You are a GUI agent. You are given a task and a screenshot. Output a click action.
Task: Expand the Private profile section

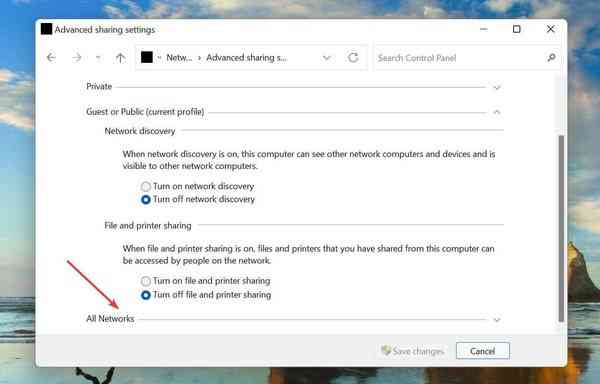[497, 88]
